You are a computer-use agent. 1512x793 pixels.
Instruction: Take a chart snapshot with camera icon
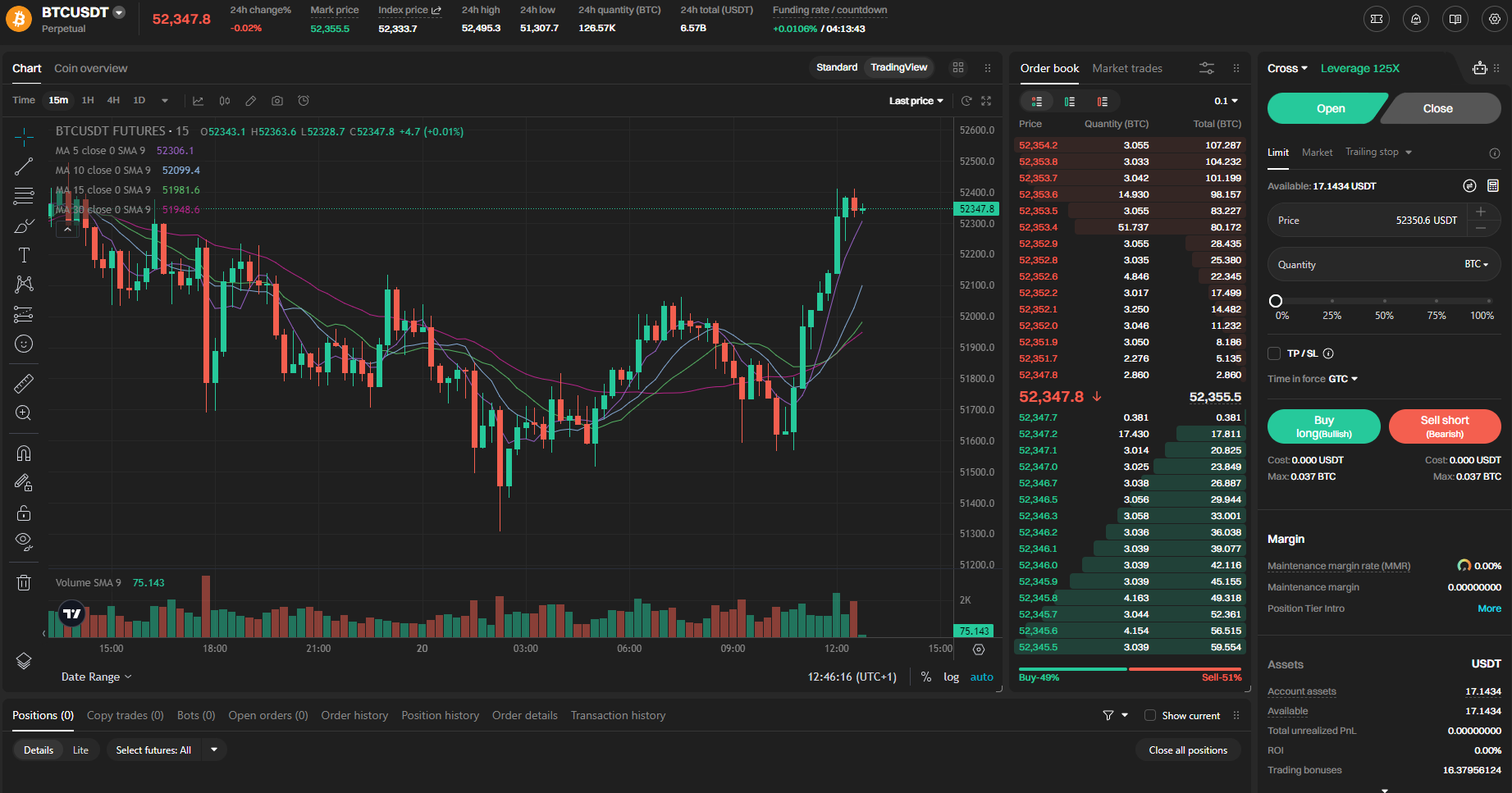(277, 101)
